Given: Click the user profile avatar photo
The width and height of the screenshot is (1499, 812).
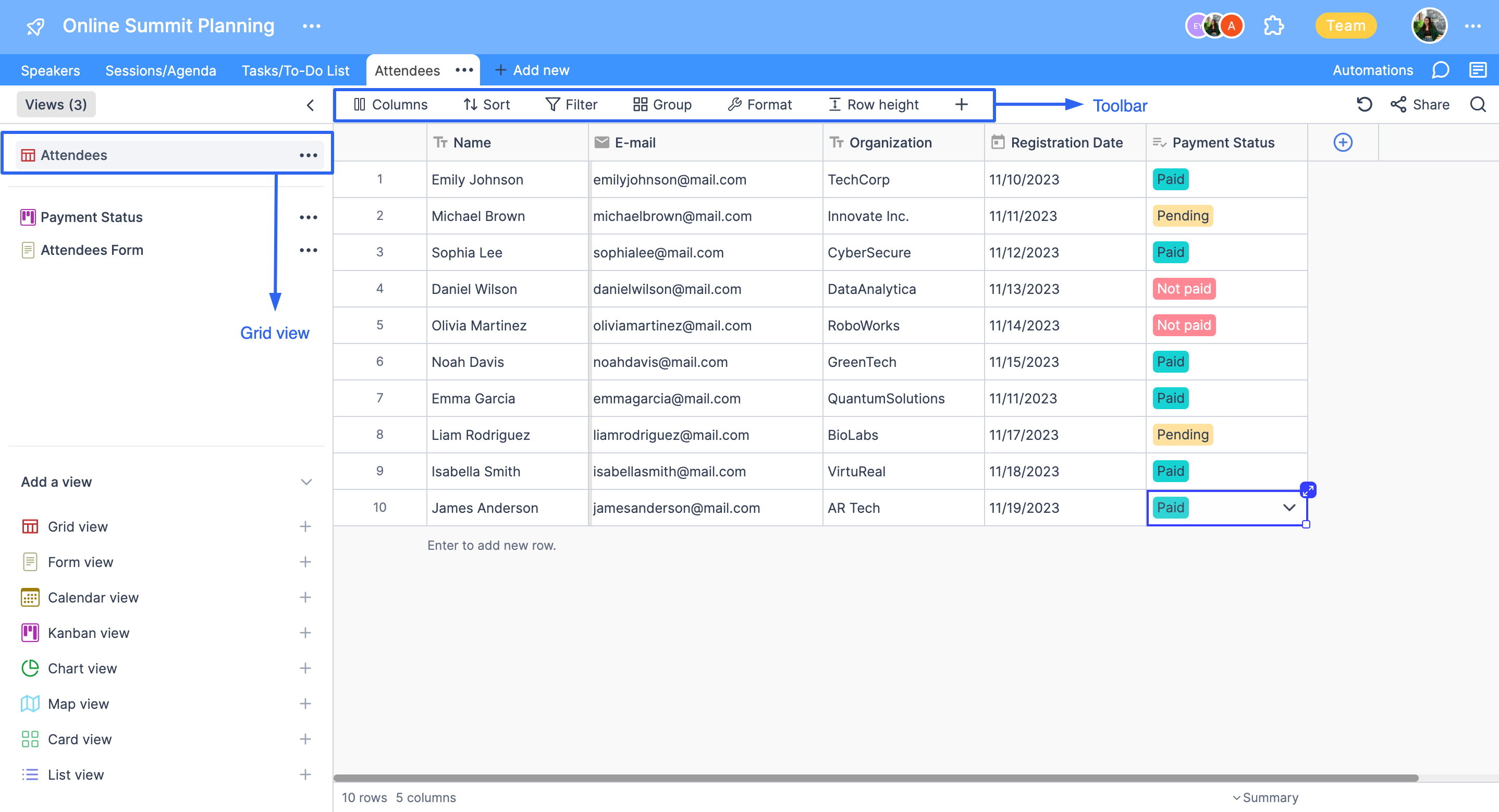Looking at the screenshot, I should [x=1429, y=26].
